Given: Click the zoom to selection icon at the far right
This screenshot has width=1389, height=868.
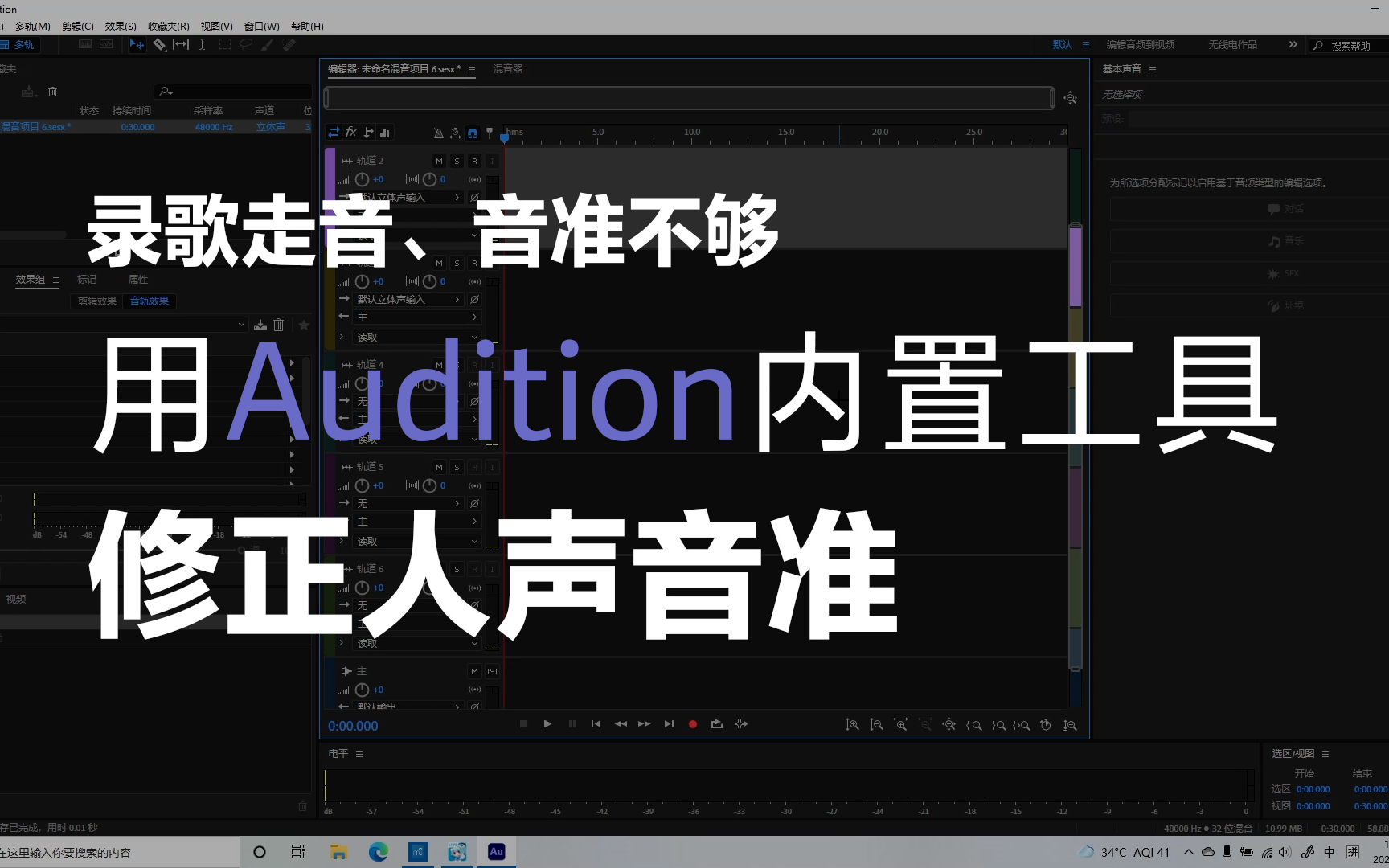Looking at the screenshot, I should [1070, 725].
